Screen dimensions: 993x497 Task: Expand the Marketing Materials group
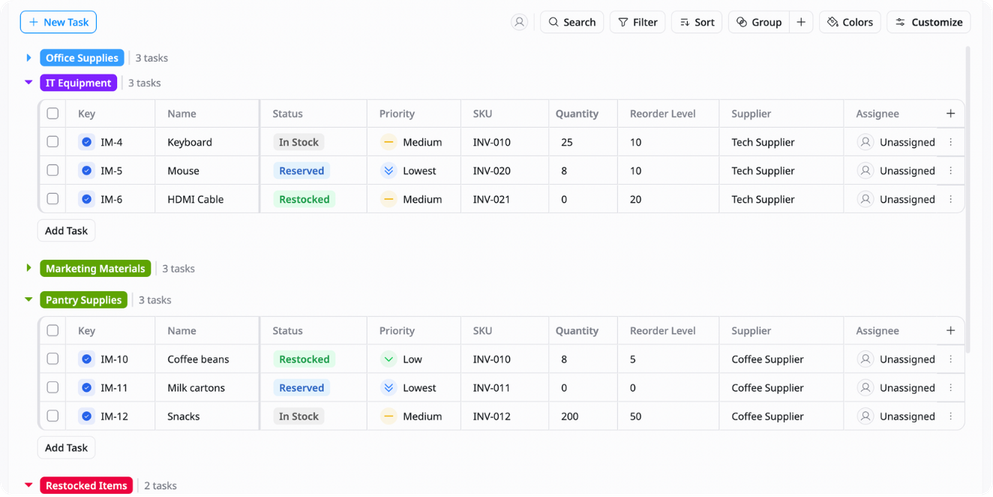pos(28,268)
